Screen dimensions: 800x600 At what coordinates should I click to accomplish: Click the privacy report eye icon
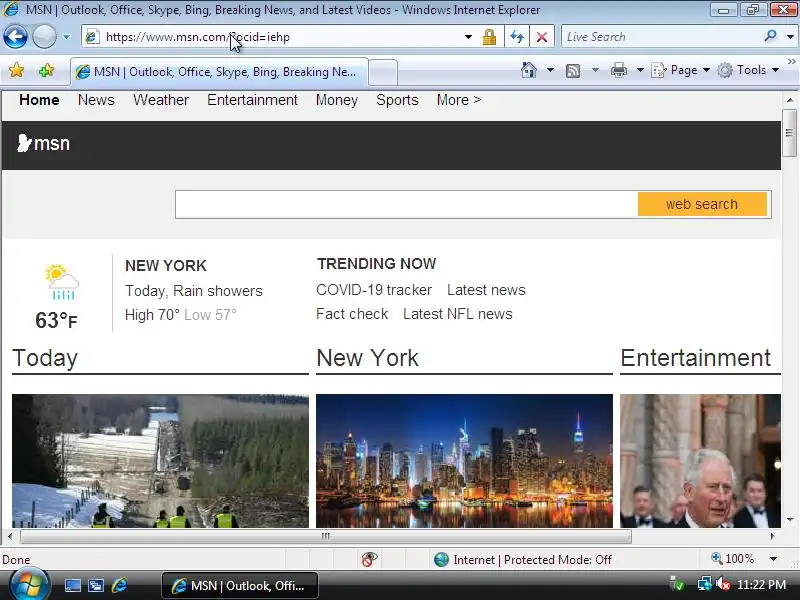pyautogui.click(x=369, y=559)
